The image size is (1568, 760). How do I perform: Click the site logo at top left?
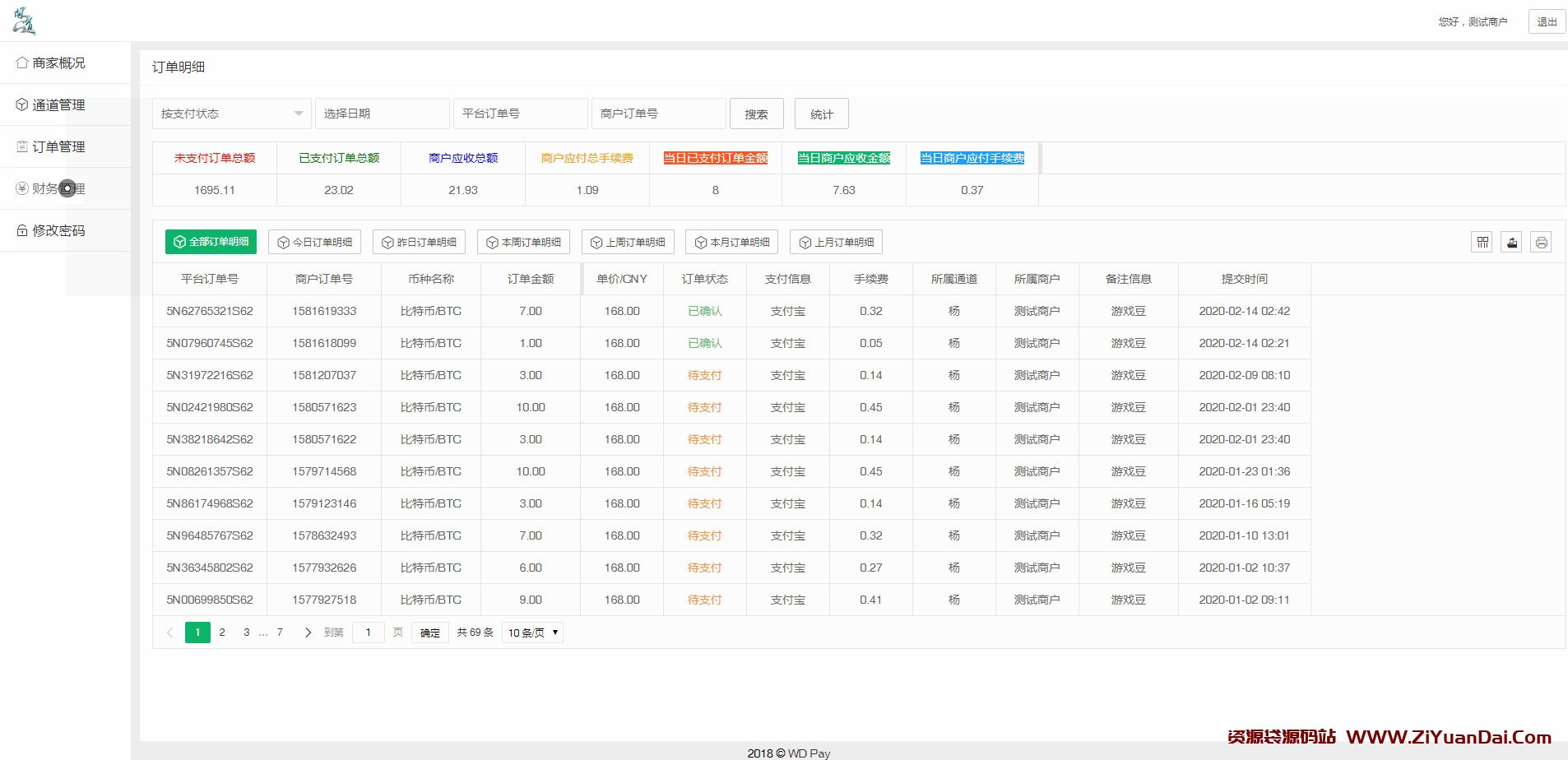click(24, 21)
